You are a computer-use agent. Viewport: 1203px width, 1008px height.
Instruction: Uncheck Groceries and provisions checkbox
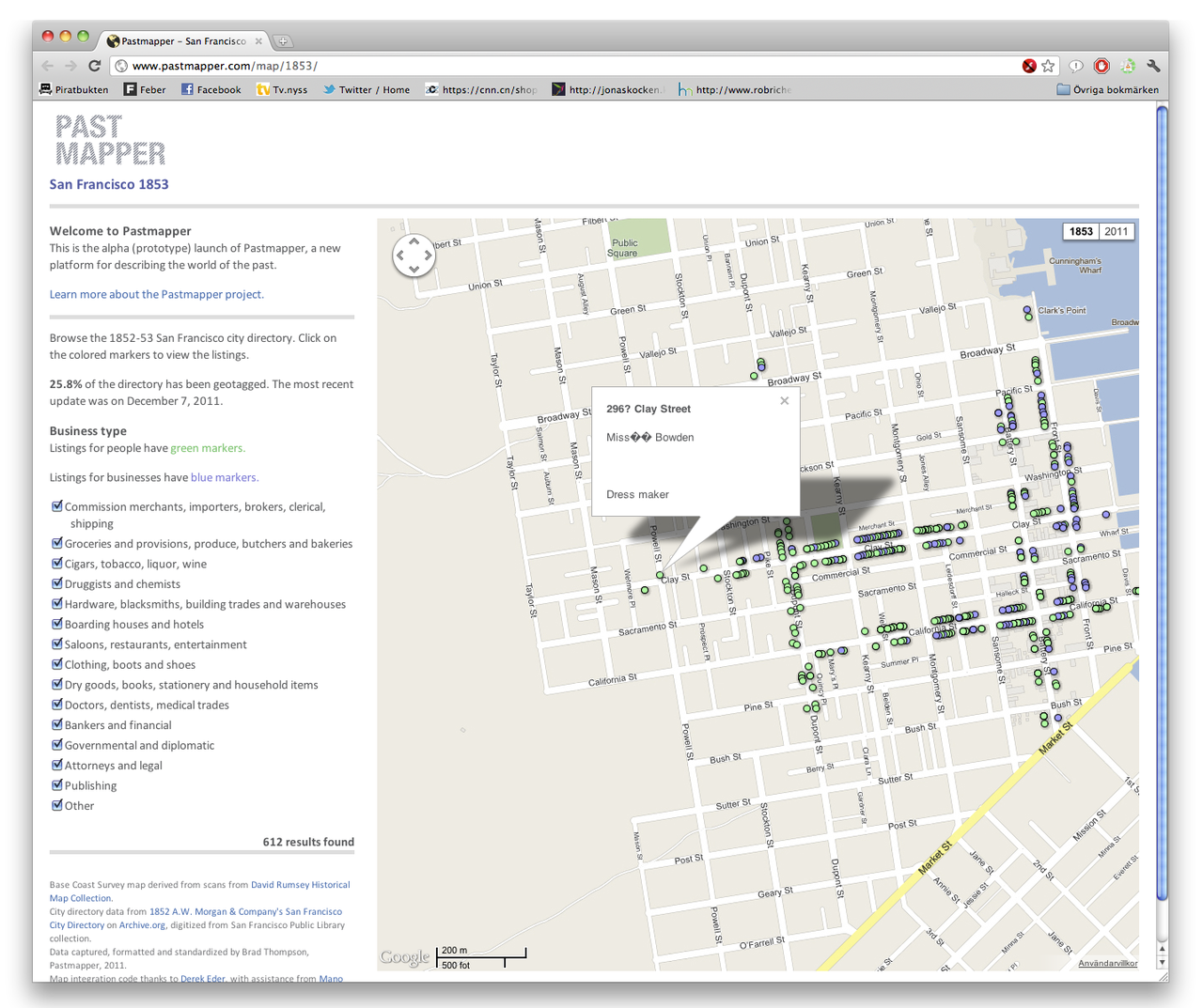tap(57, 543)
